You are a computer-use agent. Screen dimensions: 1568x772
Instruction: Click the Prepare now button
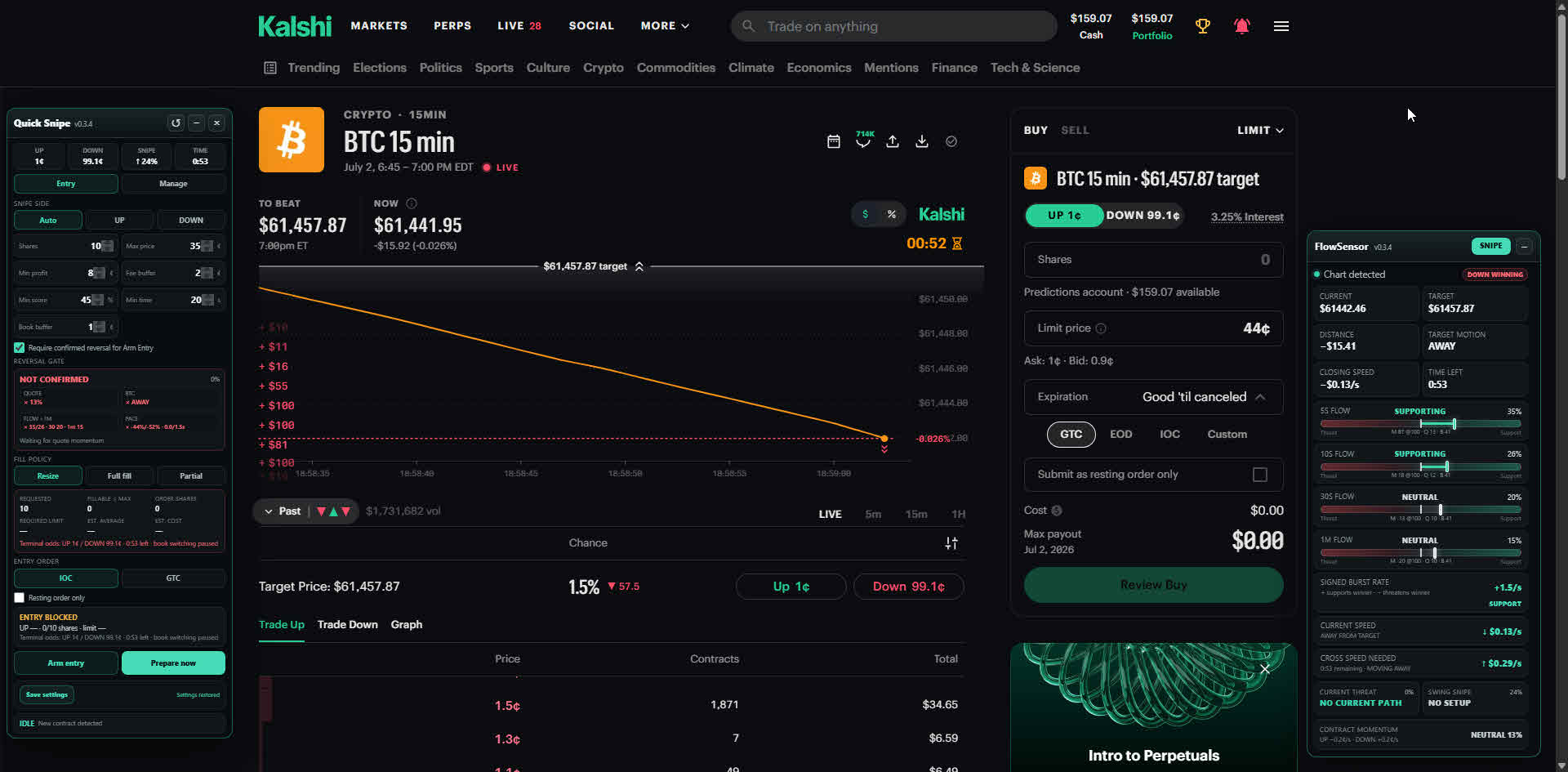(173, 663)
